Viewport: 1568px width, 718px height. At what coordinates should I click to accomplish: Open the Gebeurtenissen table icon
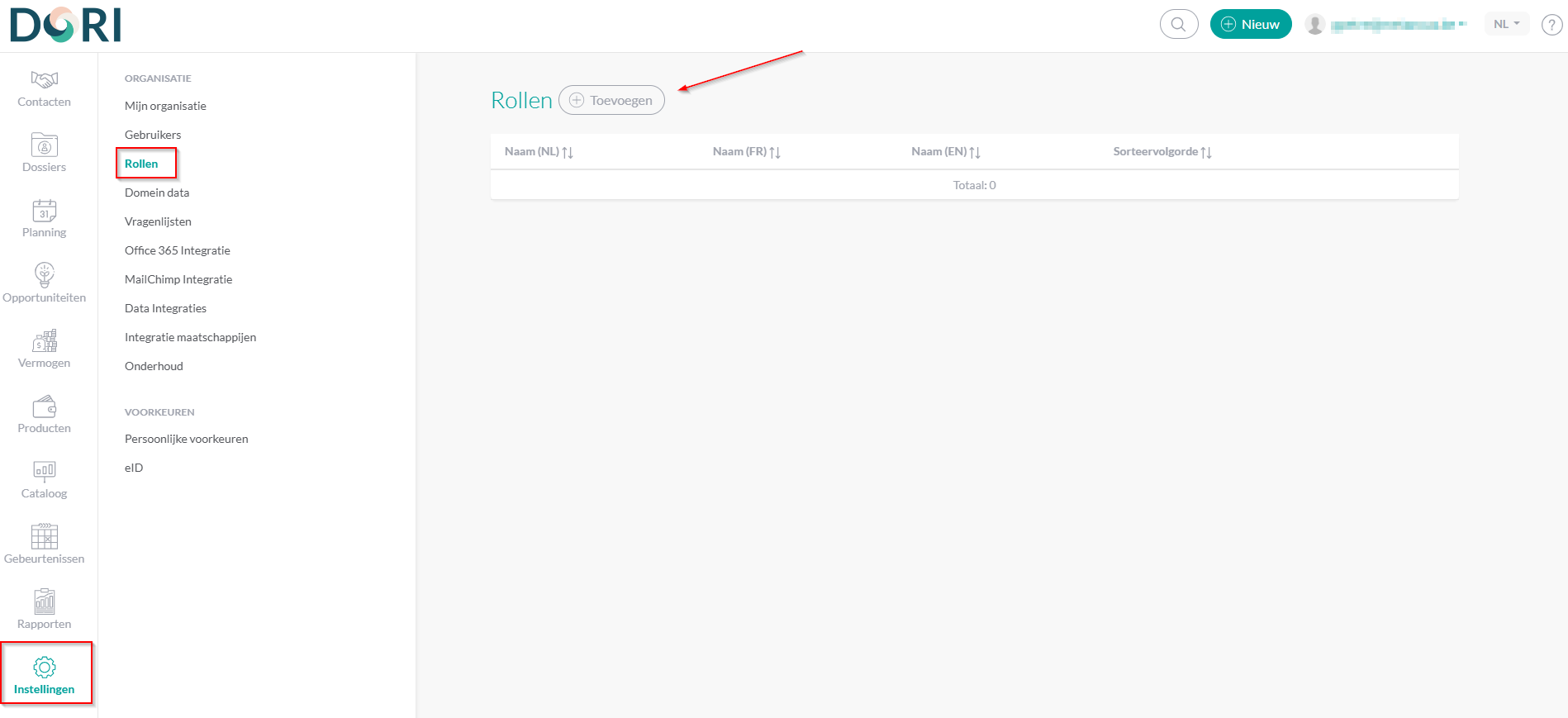45,536
